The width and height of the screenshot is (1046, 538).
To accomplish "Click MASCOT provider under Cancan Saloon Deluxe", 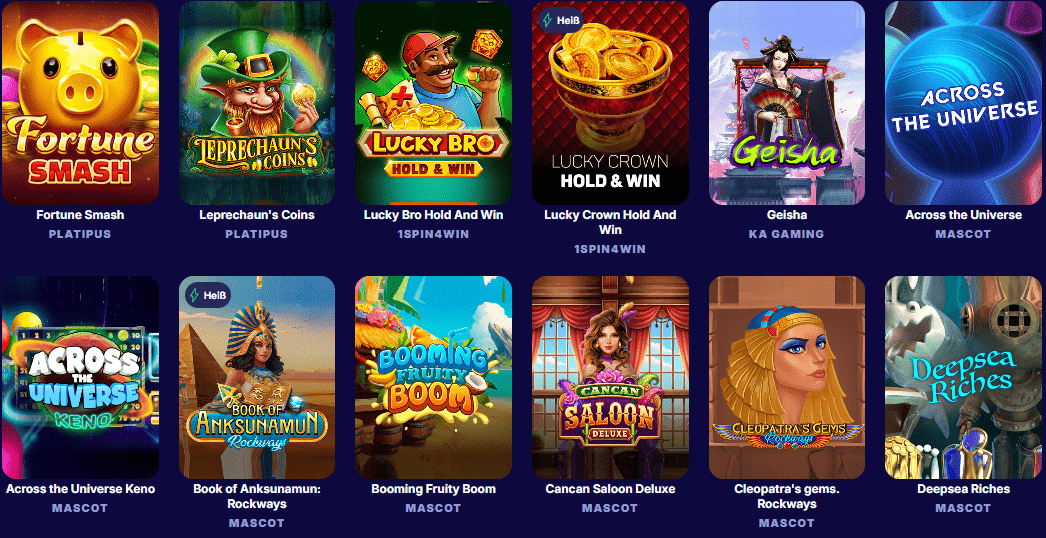I will coord(610,509).
